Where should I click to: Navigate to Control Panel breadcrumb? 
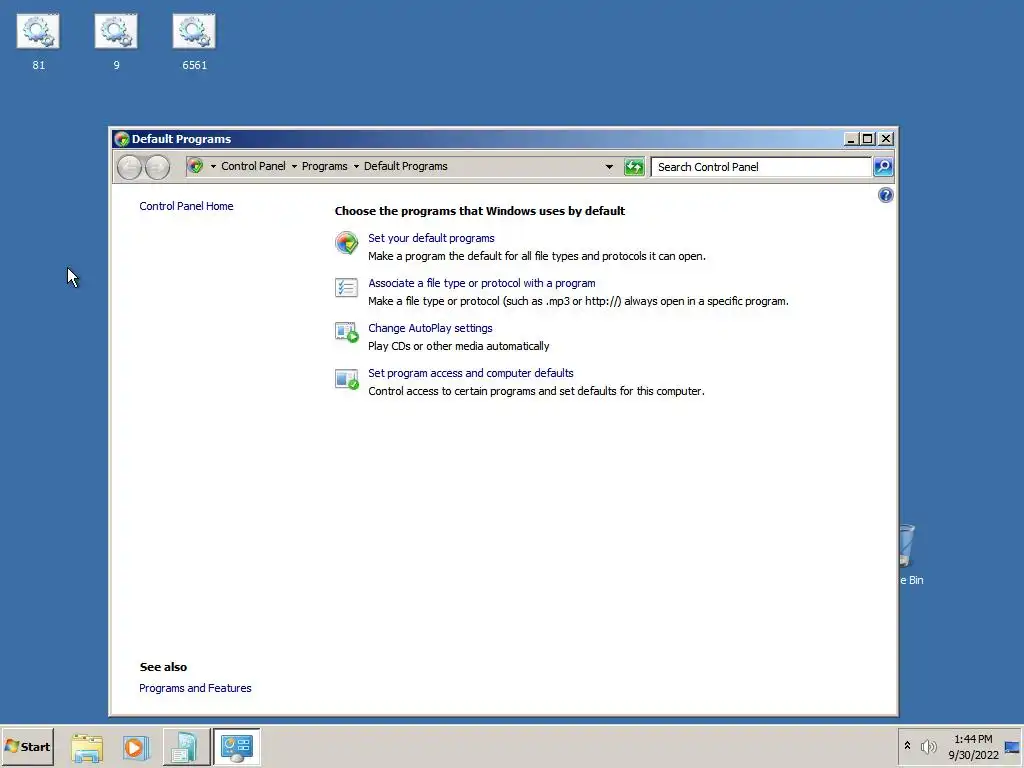[x=253, y=166]
